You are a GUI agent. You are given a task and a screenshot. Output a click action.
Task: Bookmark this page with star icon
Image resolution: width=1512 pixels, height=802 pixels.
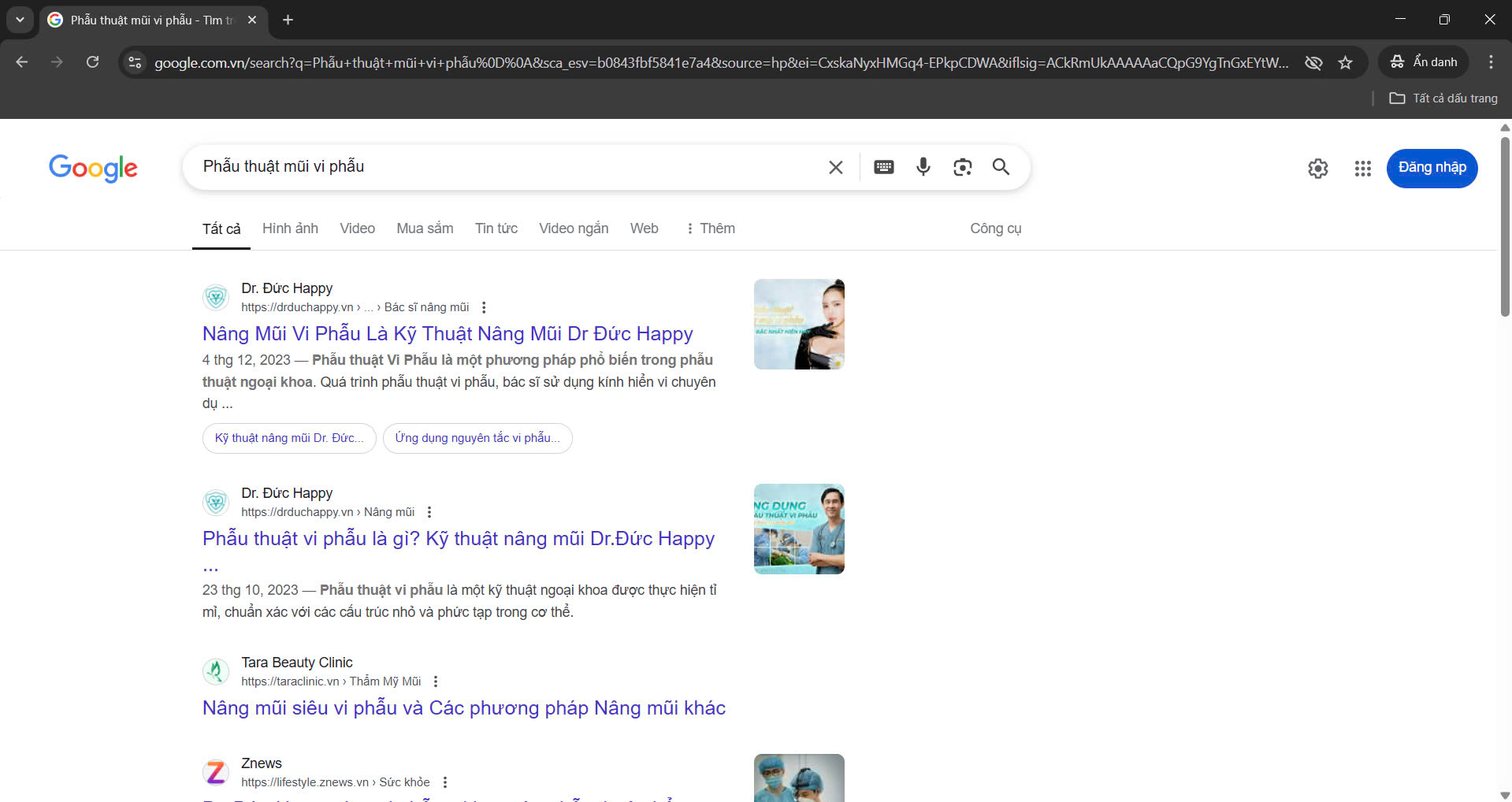pyautogui.click(x=1345, y=62)
